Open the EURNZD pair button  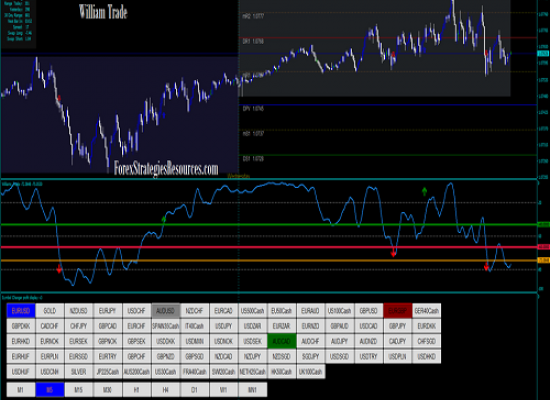pos(311,326)
